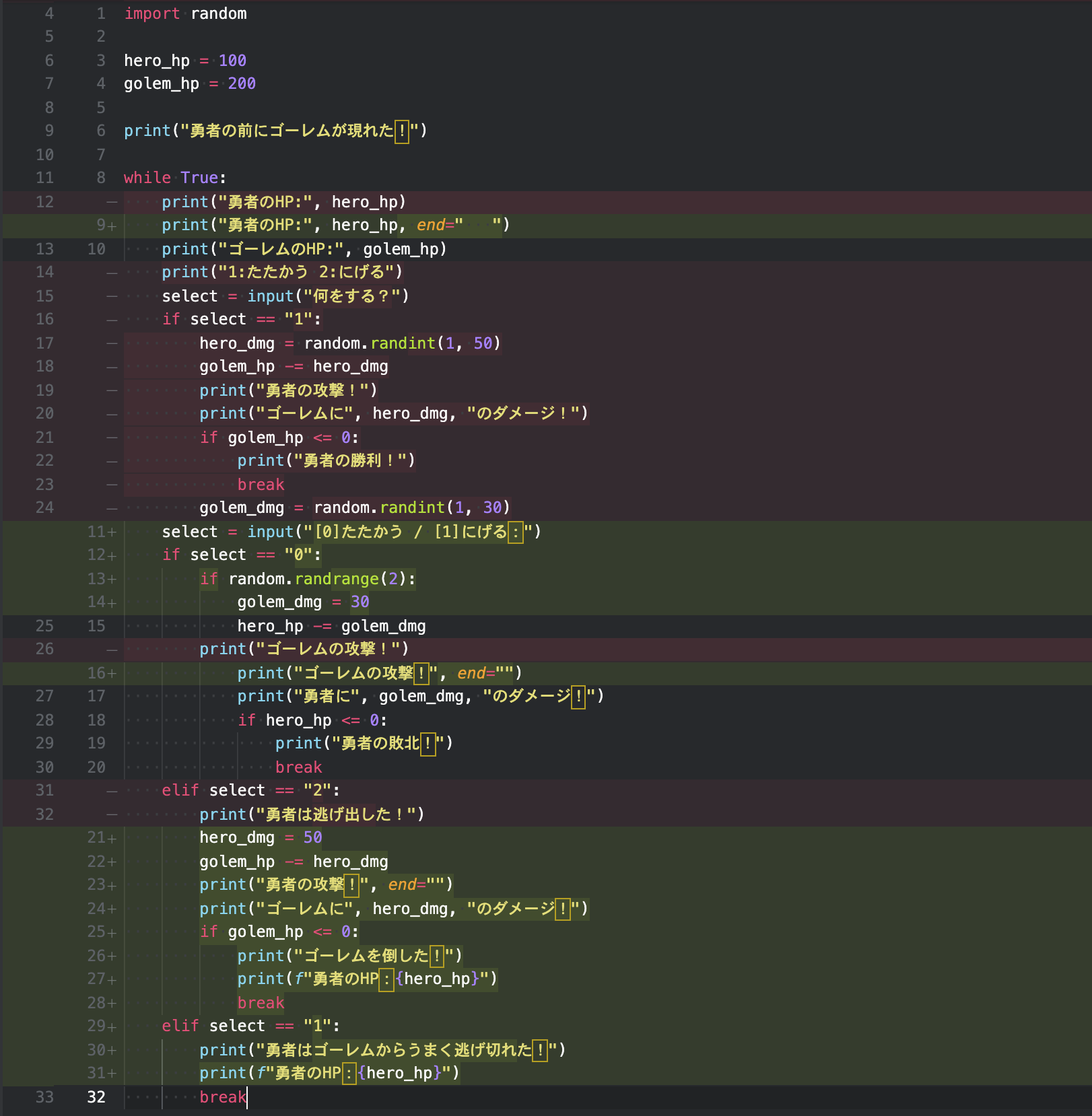Click the "import random" line

(x=185, y=13)
